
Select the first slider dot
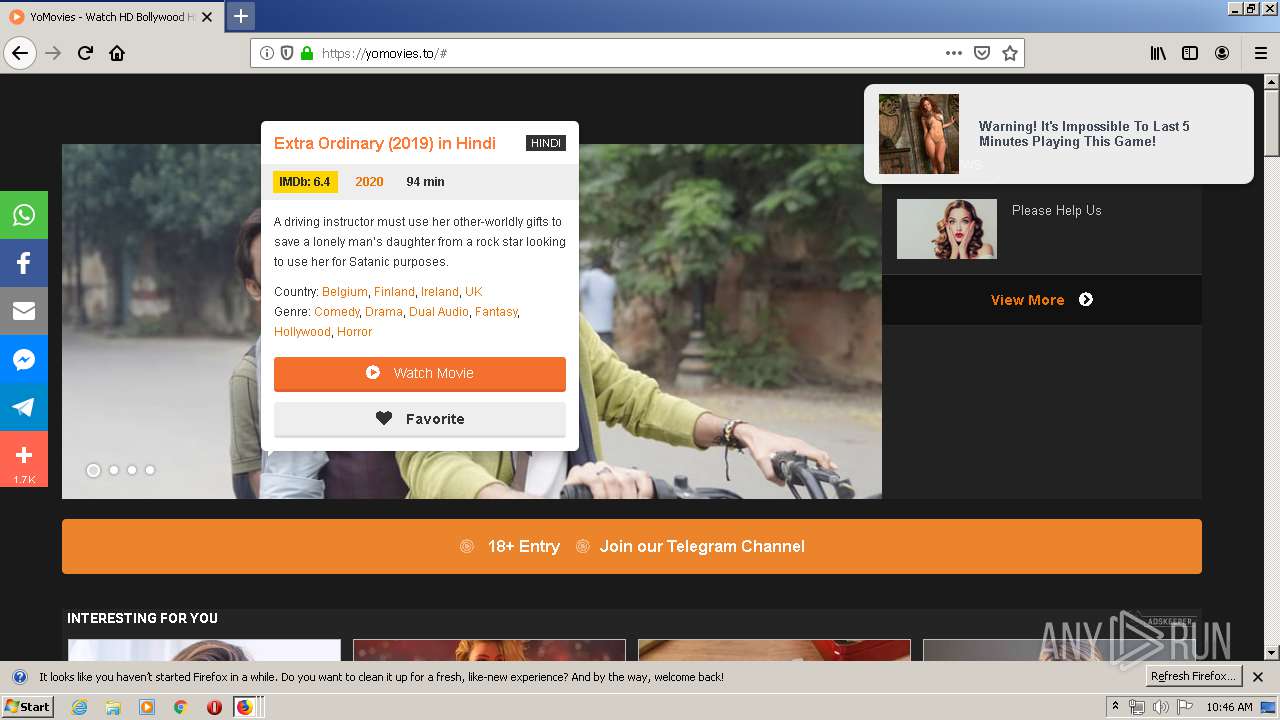93,470
